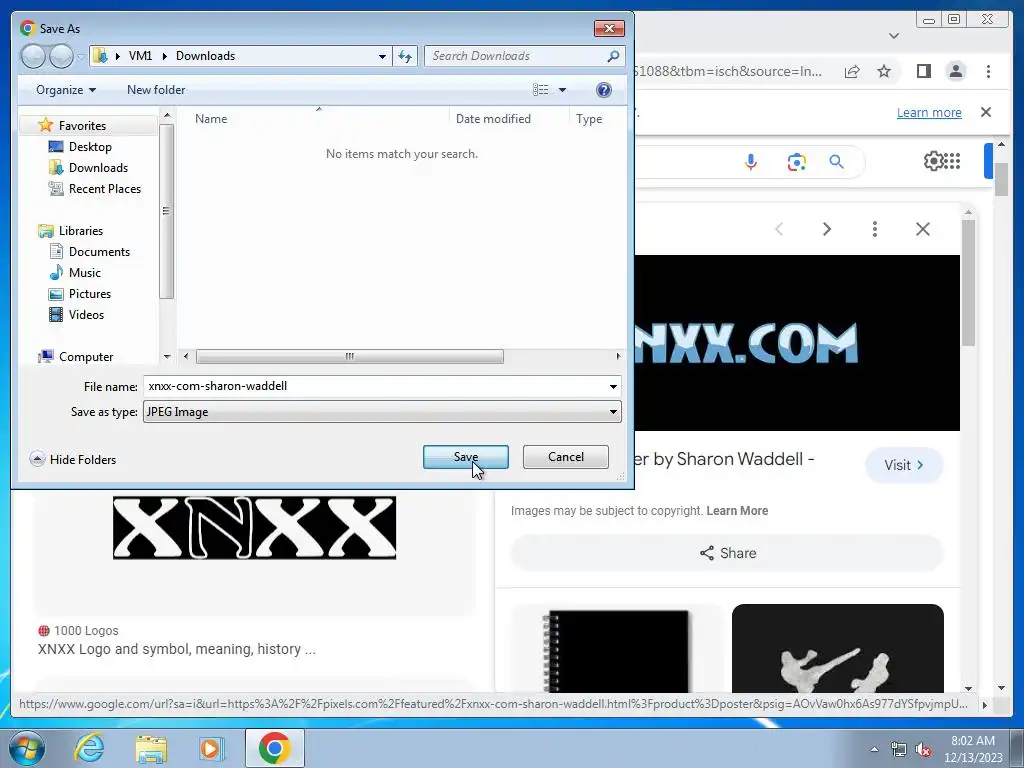Click the File name text field

[x=376, y=386]
